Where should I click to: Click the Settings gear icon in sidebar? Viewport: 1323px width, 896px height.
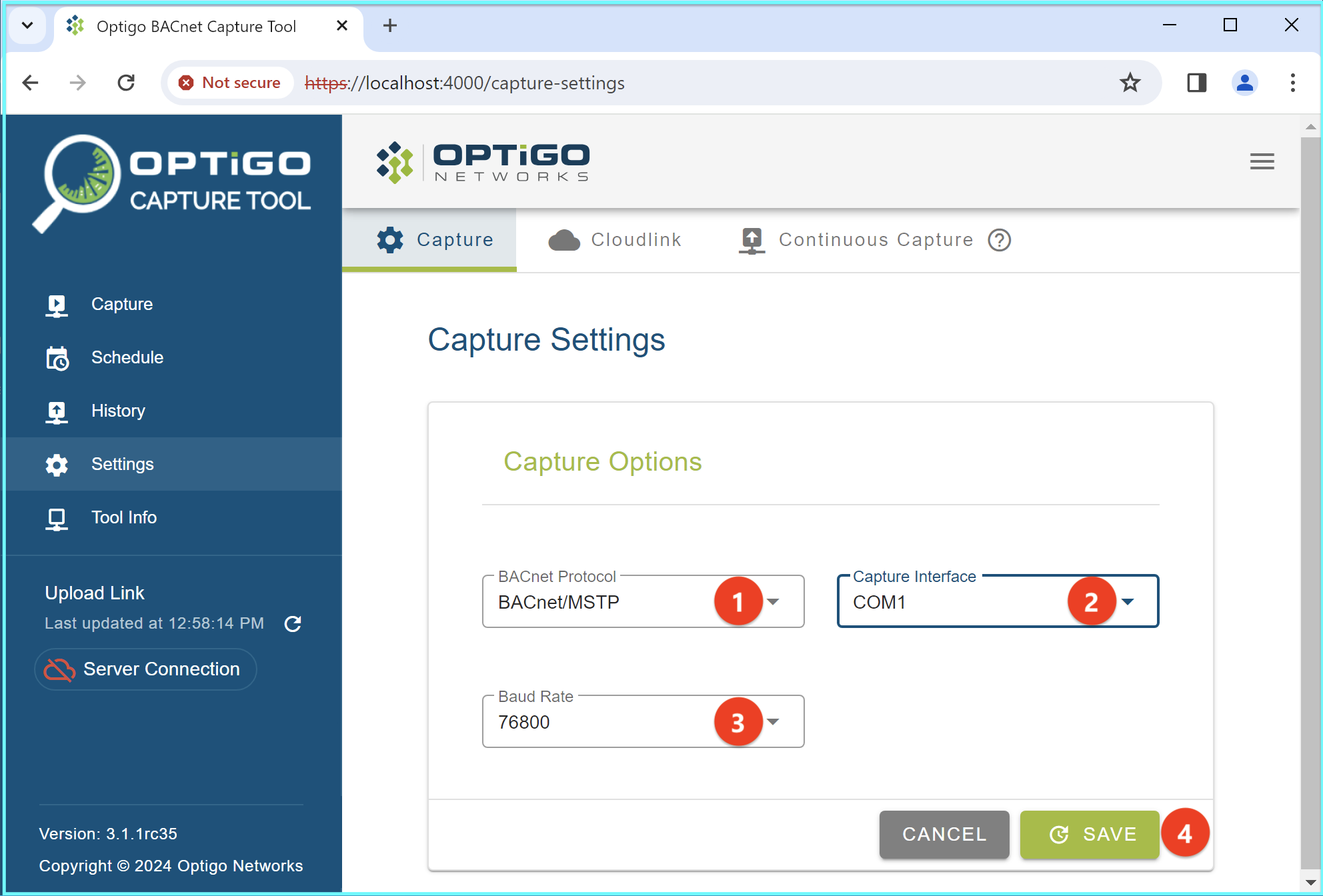(57, 465)
